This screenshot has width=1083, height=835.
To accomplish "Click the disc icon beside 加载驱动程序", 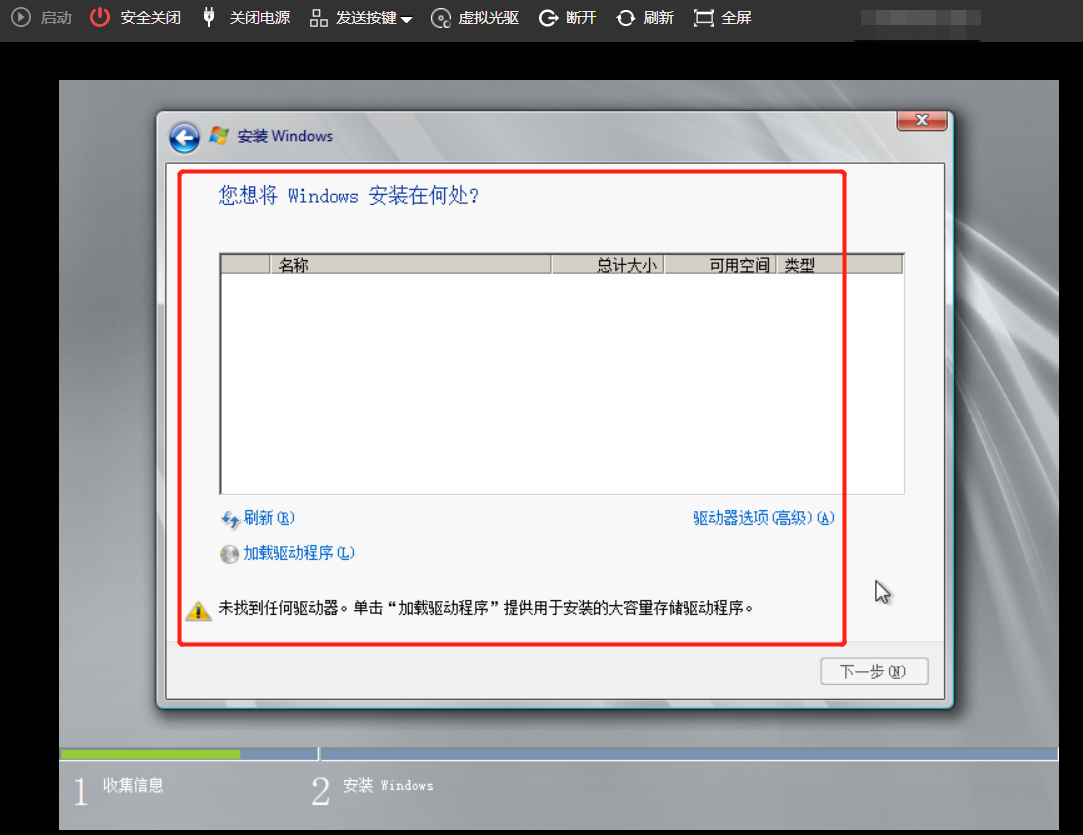I will click(x=229, y=554).
